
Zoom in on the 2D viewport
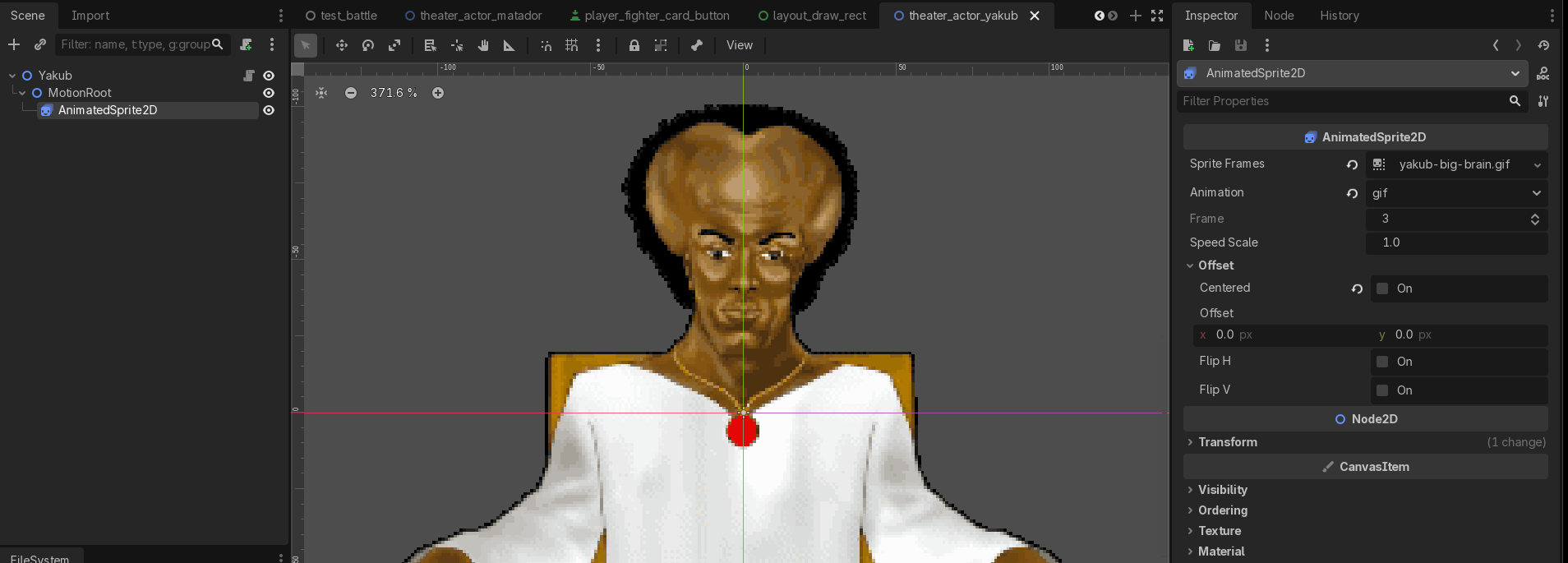click(x=438, y=93)
